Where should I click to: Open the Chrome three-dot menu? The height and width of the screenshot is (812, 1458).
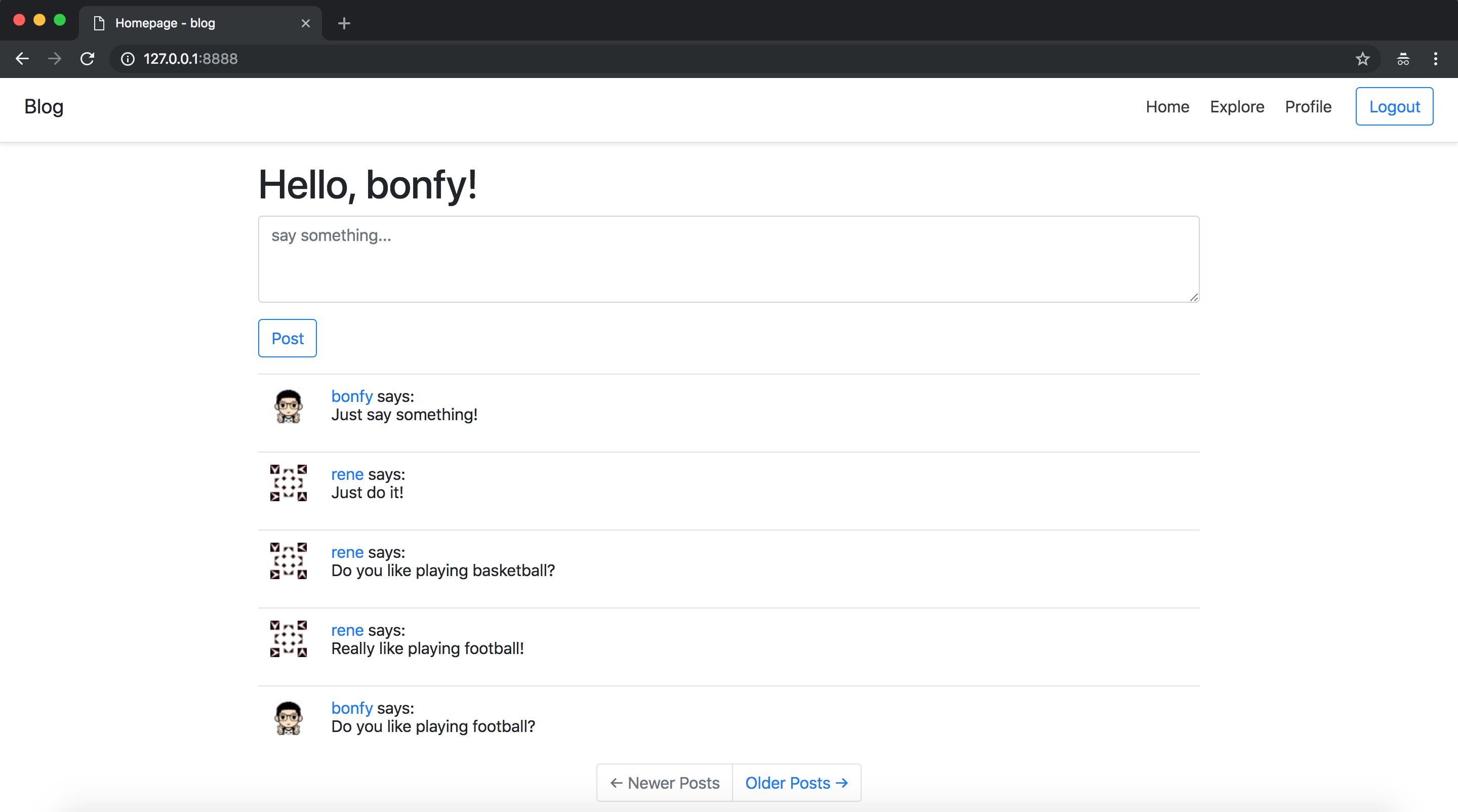[1435, 59]
